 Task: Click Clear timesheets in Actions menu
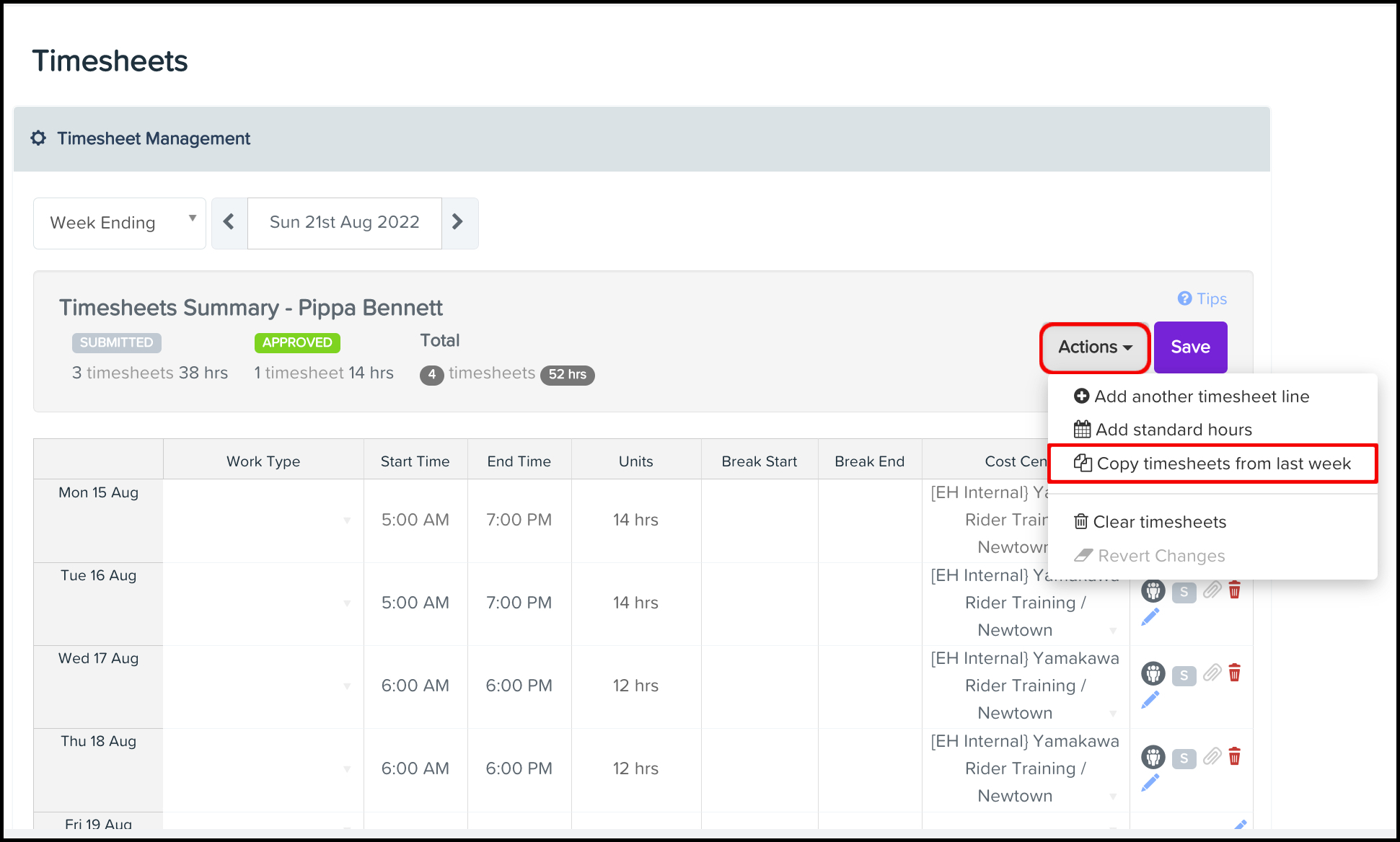click(x=1150, y=522)
